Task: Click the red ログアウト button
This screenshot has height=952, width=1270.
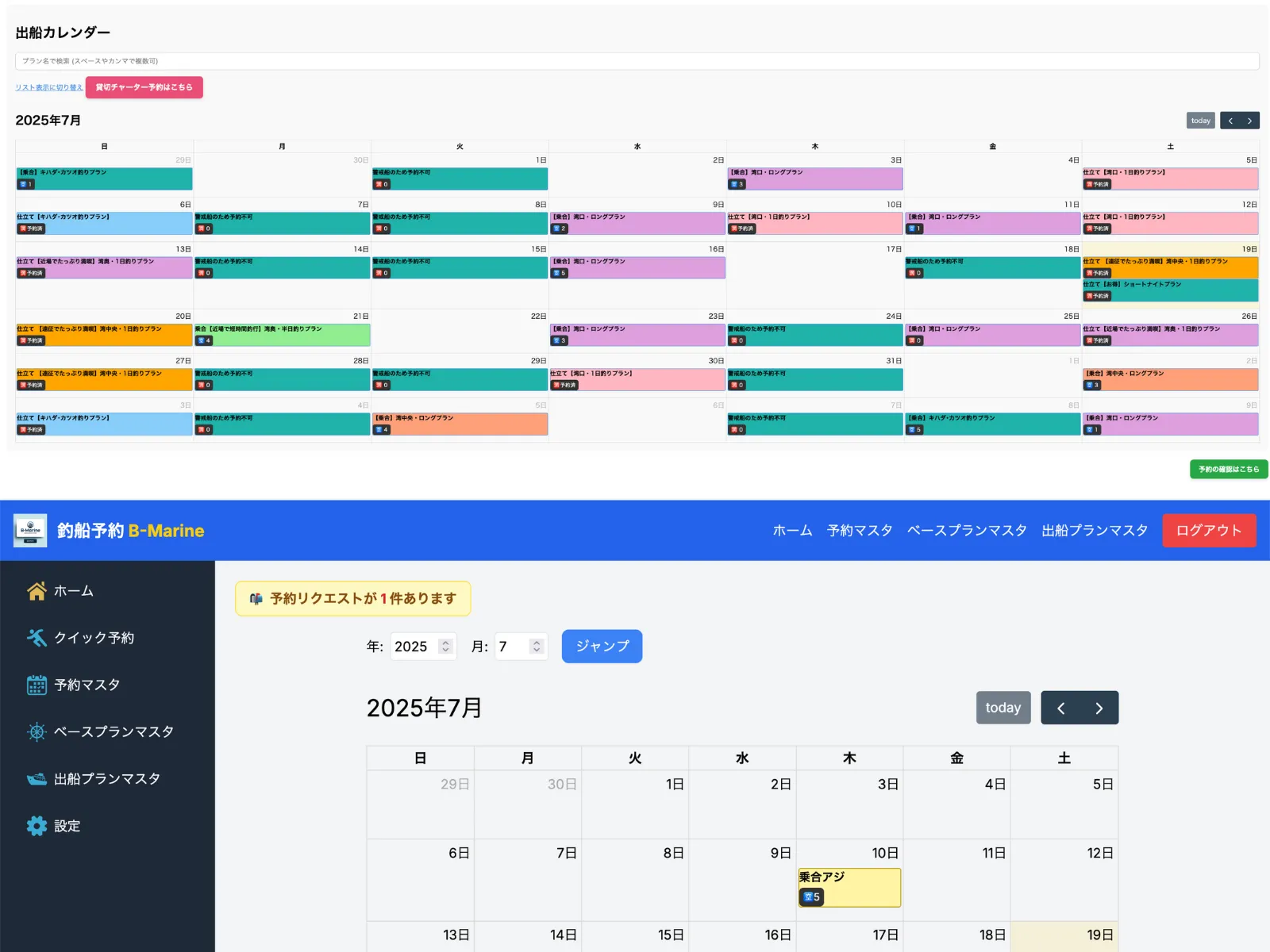Action: [x=1209, y=531]
